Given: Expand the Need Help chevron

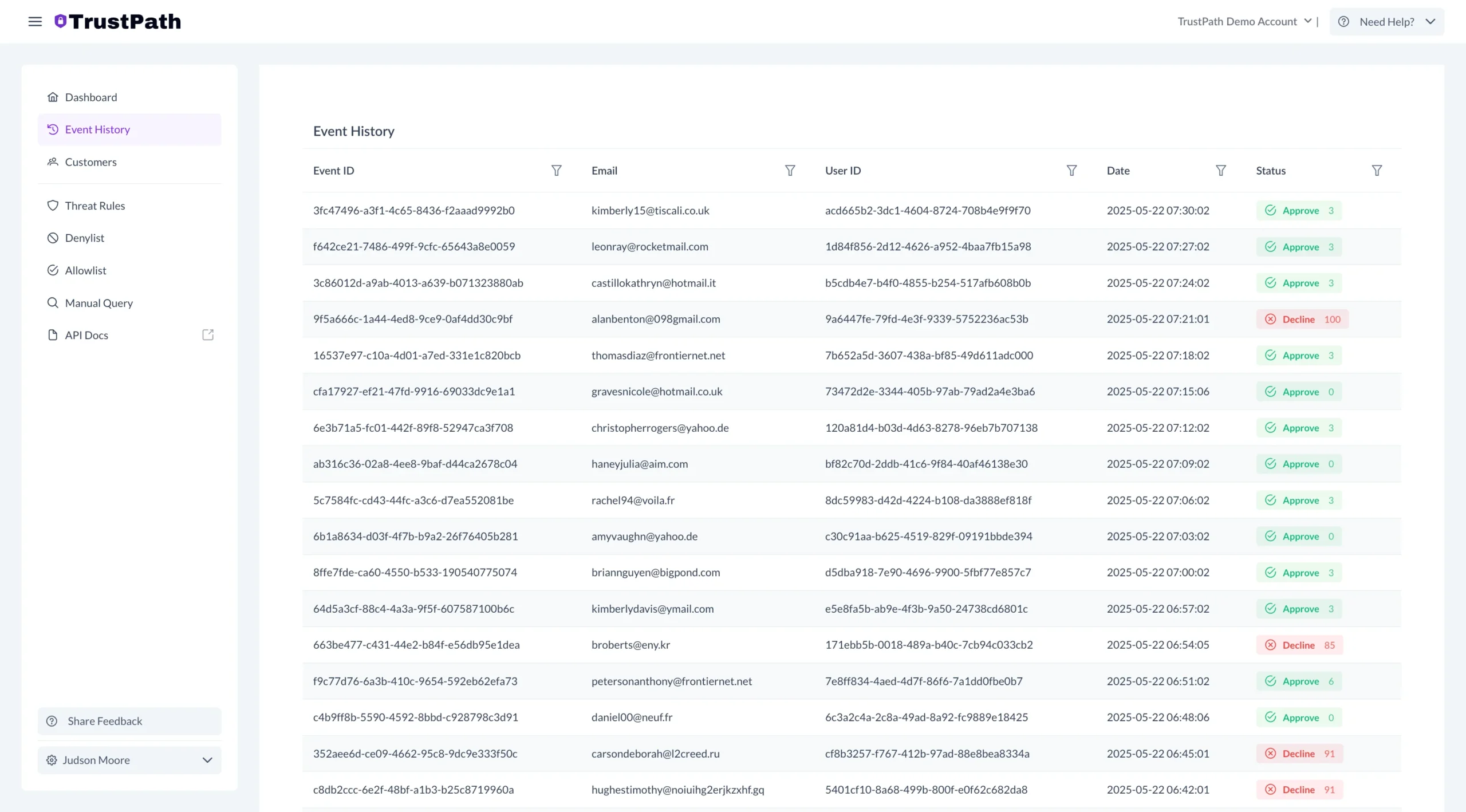Looking at the screenshot, I should (x=1430, y=21).
